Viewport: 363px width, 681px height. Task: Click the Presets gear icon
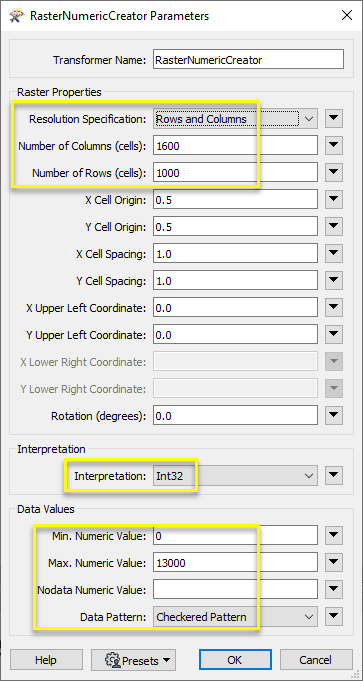tap(113, 660)
